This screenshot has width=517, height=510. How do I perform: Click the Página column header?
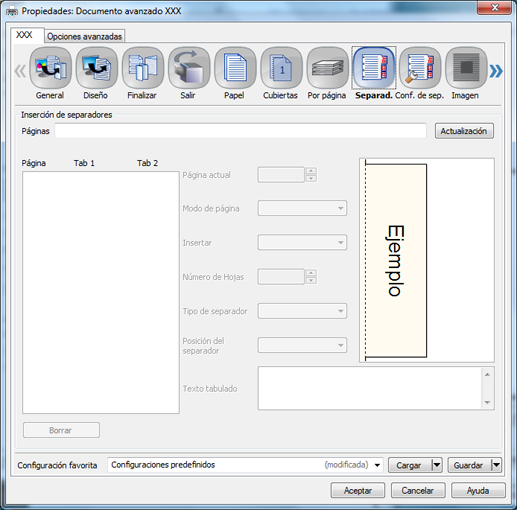coord(34,163)
